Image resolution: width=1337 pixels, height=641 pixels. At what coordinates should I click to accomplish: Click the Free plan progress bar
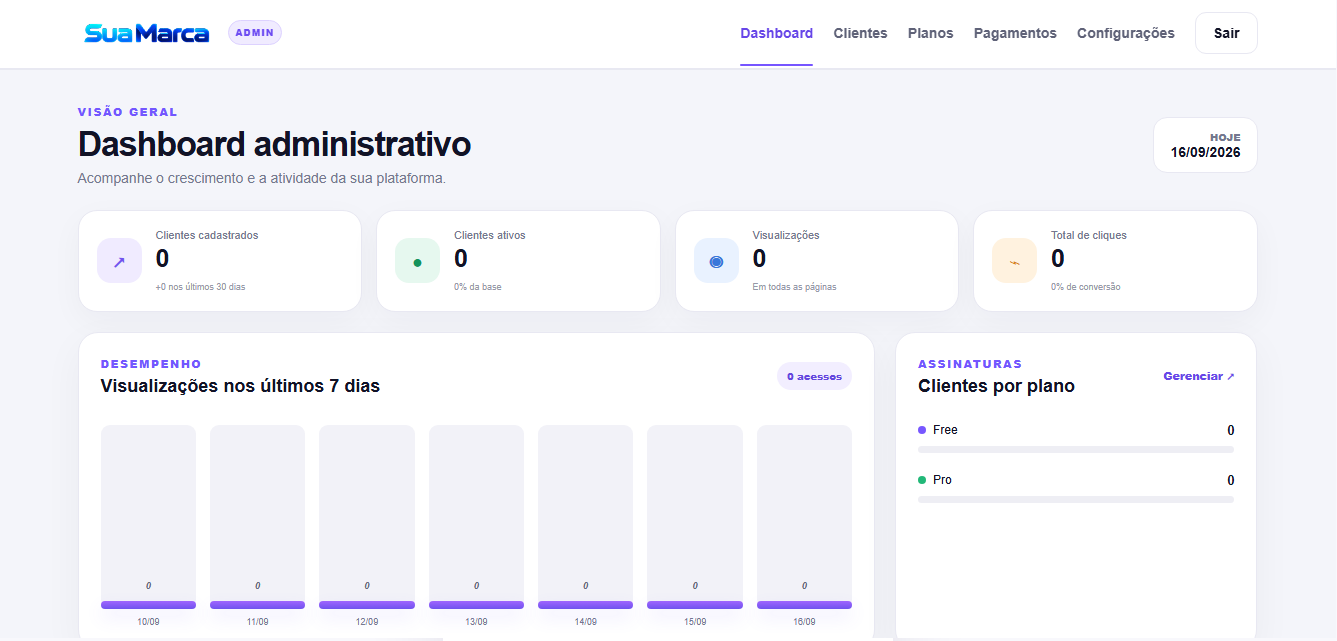pos(1076,450)
